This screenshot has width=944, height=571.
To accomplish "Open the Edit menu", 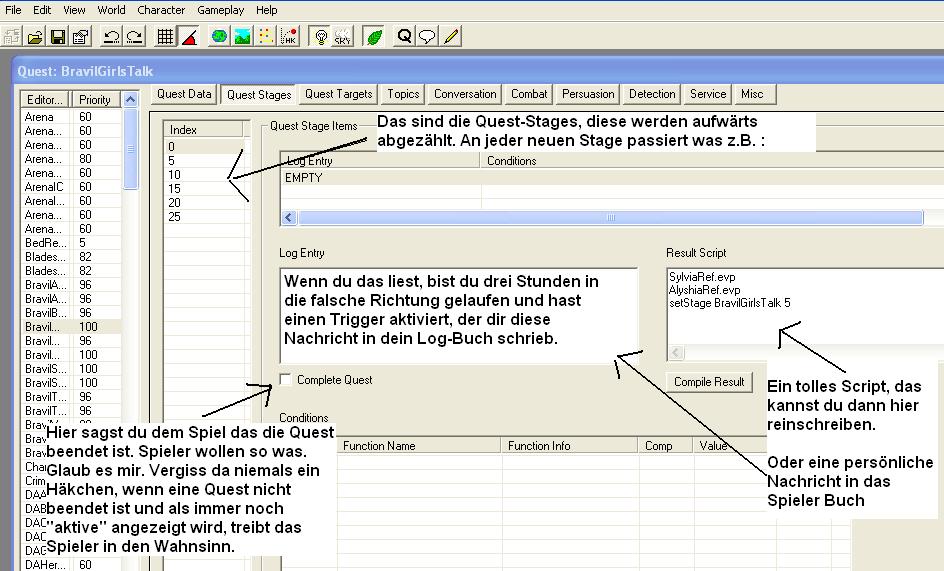I will pyautogui.click(x=42, y=10).
